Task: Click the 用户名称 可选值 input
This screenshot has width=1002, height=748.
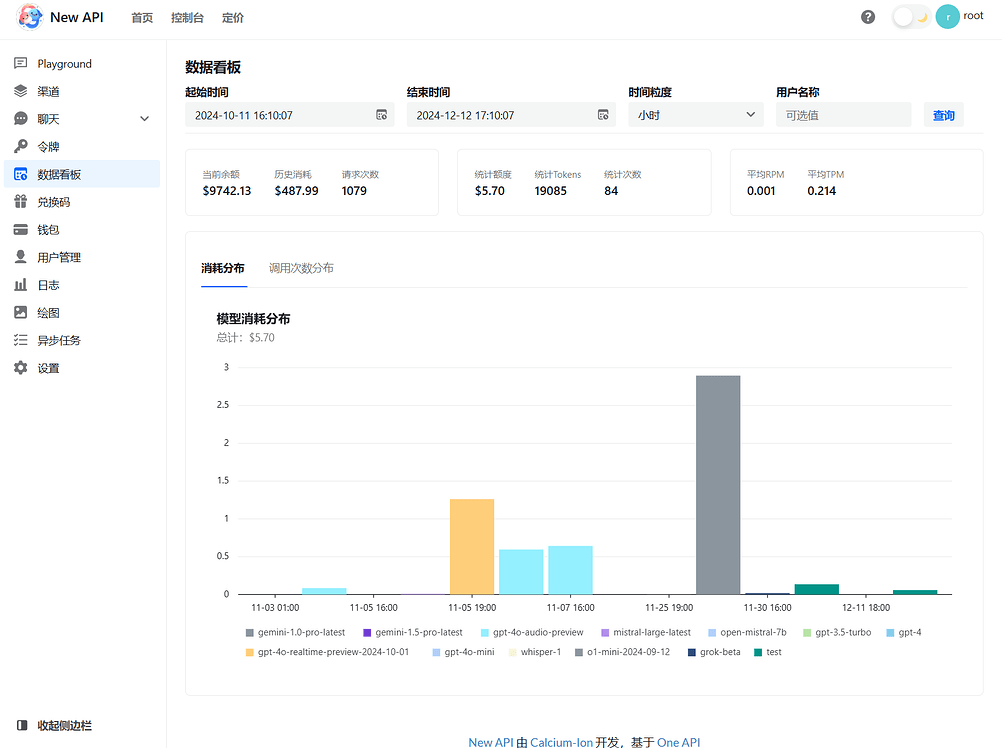Action: tap(844, 115)
